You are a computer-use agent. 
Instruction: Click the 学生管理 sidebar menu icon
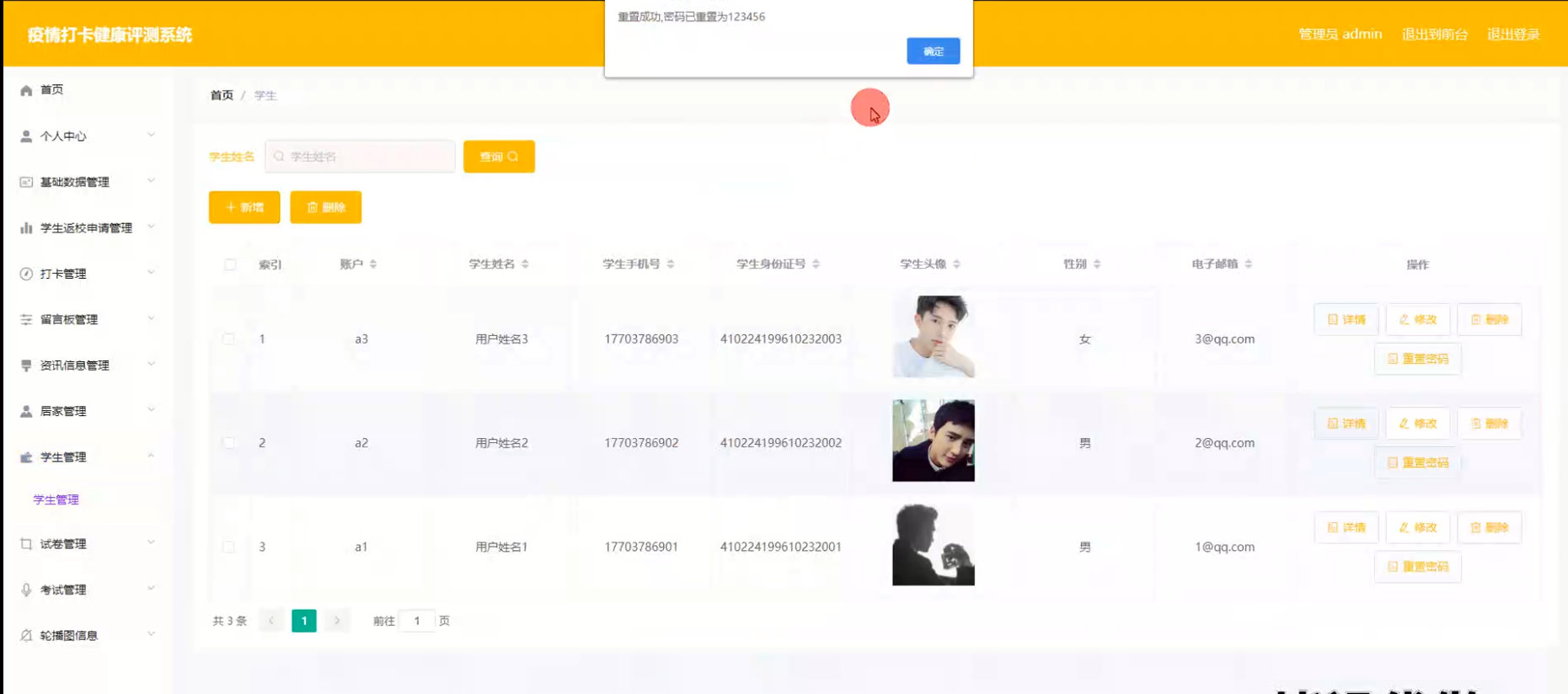point(26,457)
